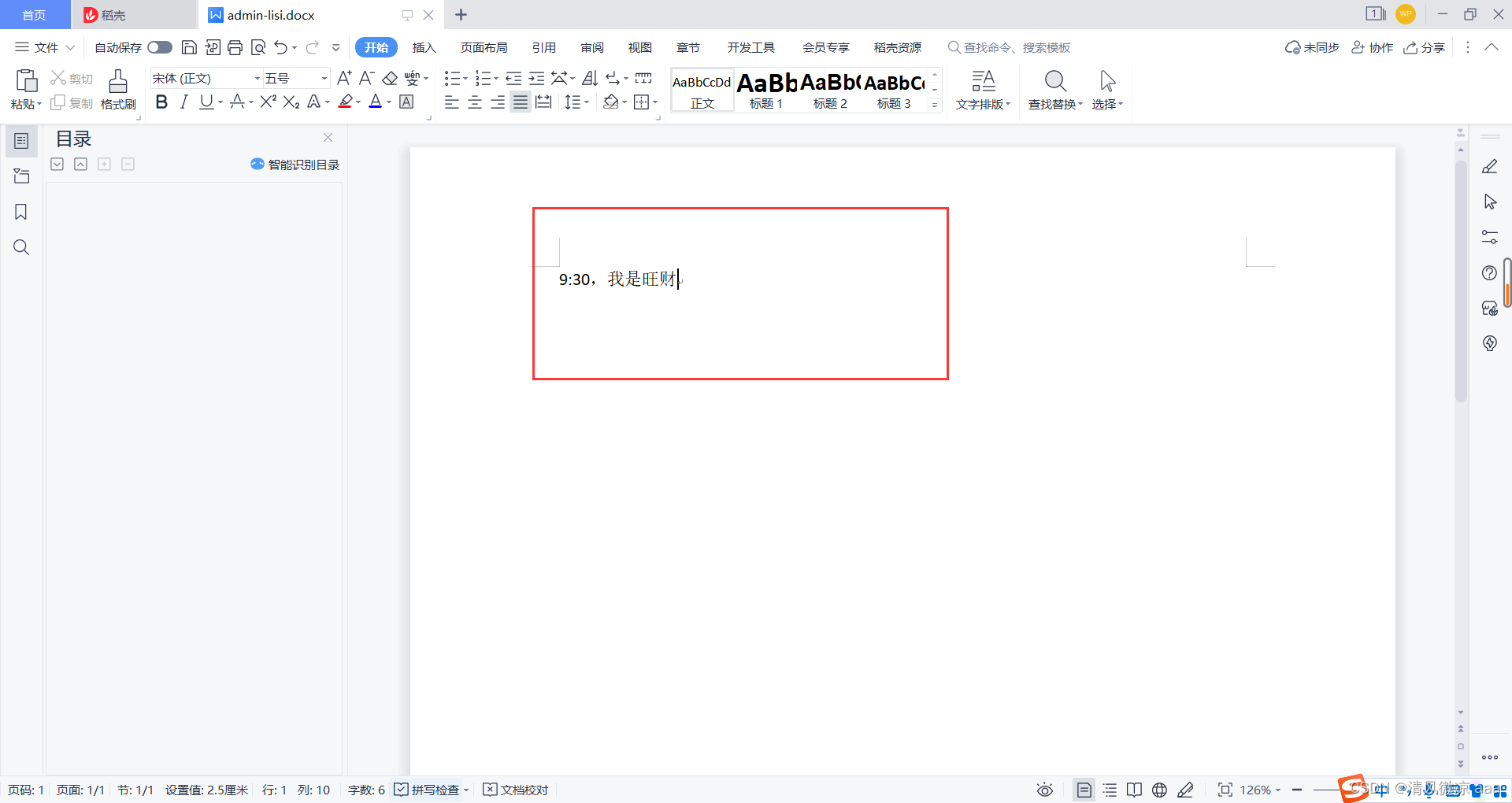Viewport: 1512px width, 803px height.
Task: Toggle Underline formatting
Action: (206, 102)
